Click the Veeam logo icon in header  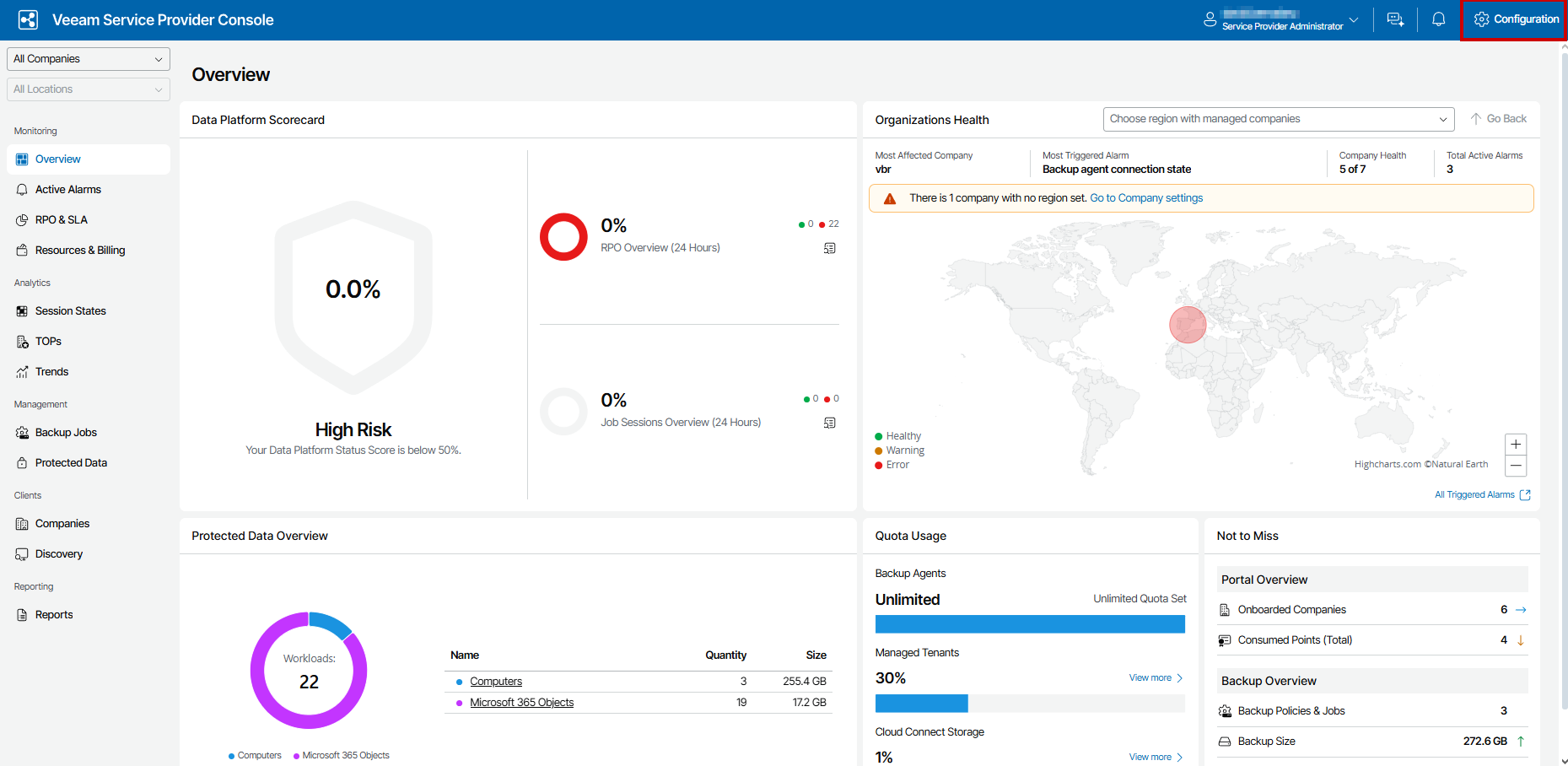(x=28, y=20)
